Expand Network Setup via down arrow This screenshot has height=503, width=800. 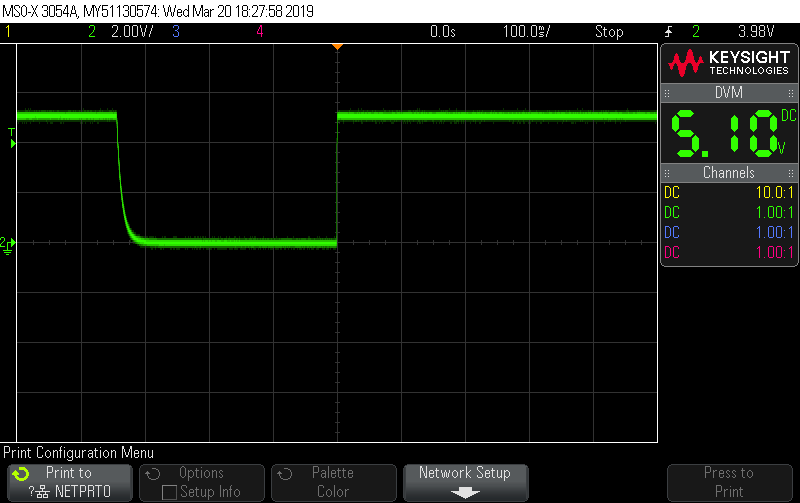tap(464, 491)
